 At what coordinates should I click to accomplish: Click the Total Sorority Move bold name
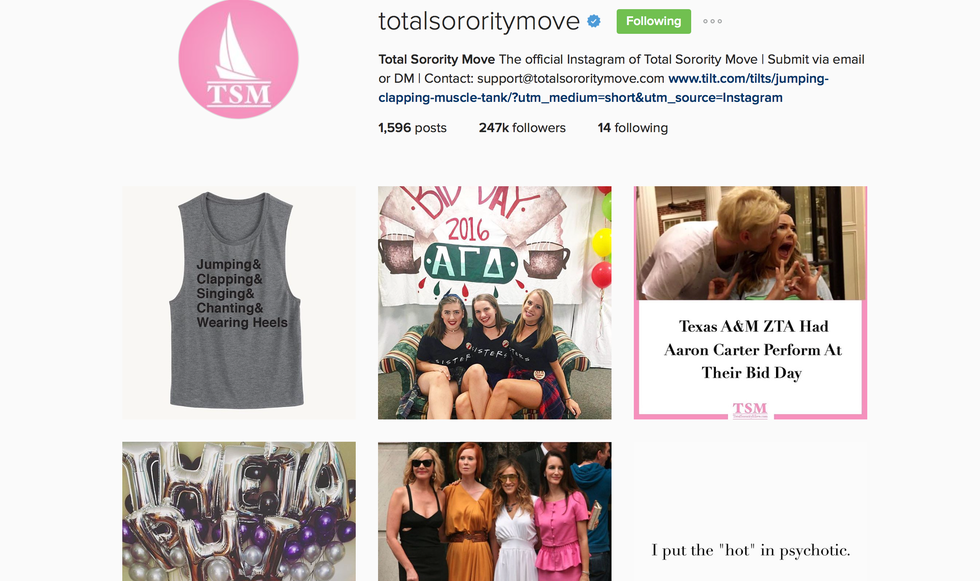[436, 59]
